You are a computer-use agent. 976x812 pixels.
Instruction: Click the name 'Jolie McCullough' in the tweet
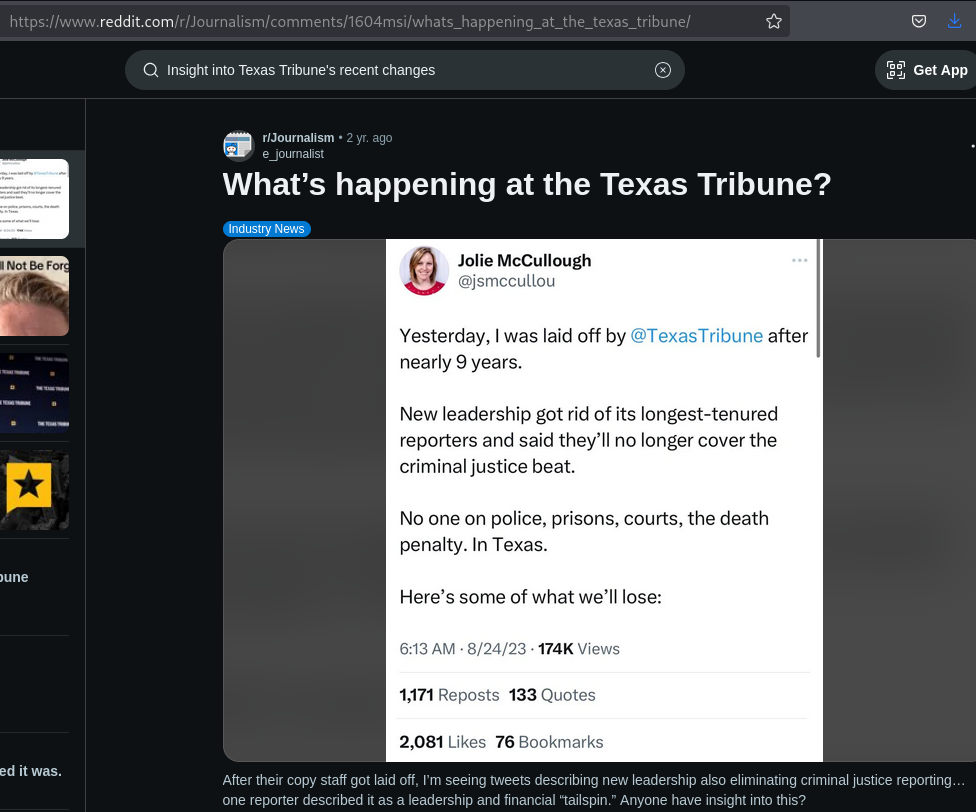coord(525,261)
